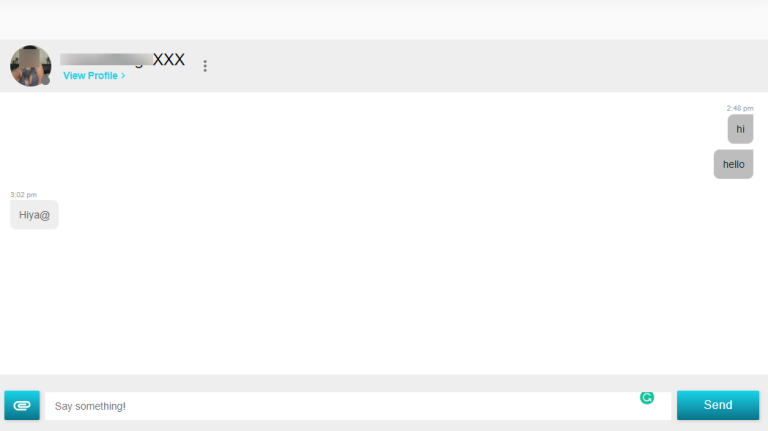The height and width of the screenshot is (431, 768).
Task: Select the 'hi' message bubble
Action: click(740, 129)
